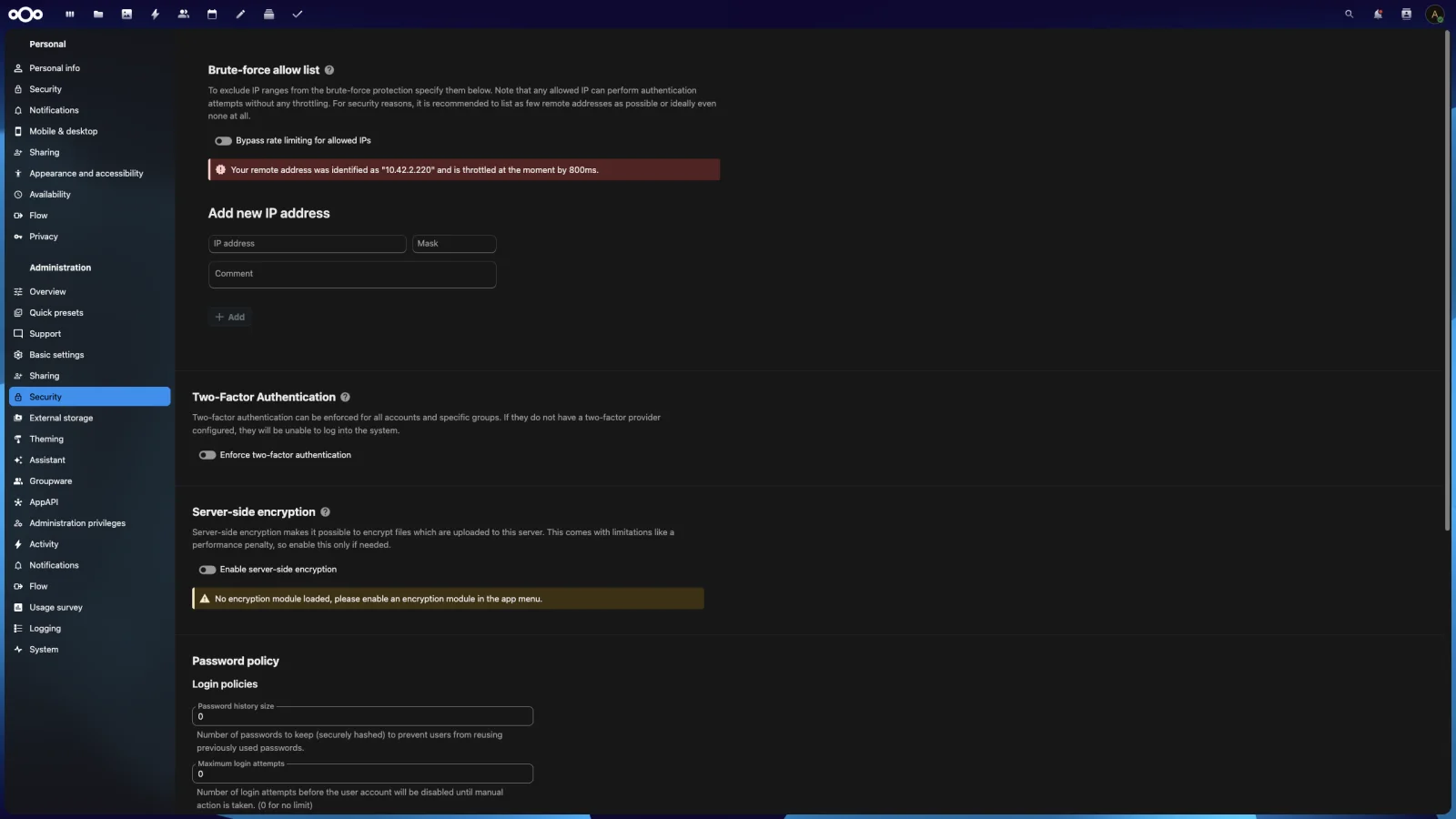Open the Files app folder icon

pyautogui.click(x=98, y=14)
